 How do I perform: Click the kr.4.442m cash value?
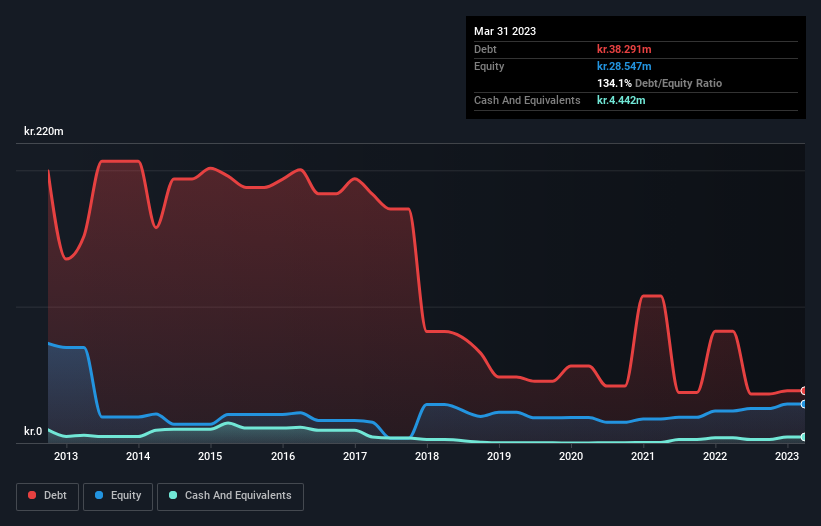(x=621, y=100)
